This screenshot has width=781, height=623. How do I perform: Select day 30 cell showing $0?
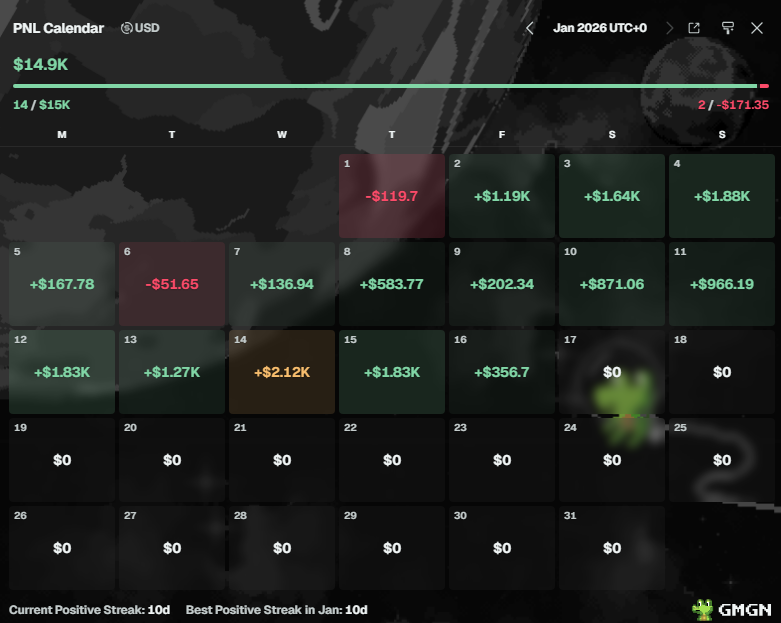pyautogui.click(x=502, y=548)
